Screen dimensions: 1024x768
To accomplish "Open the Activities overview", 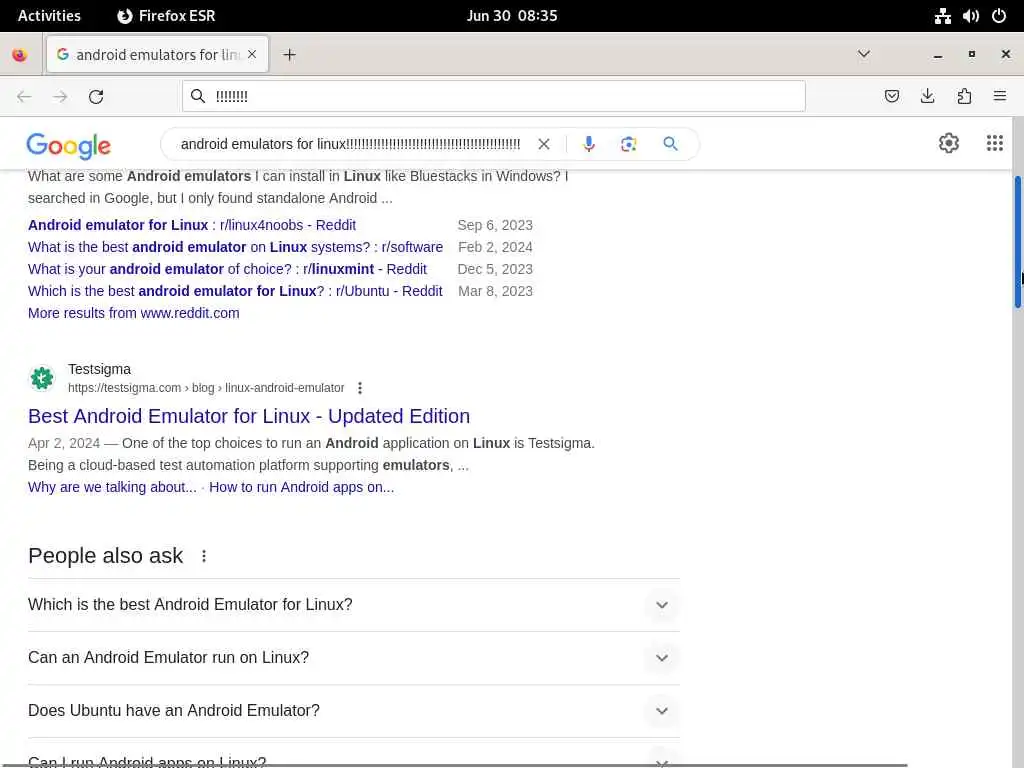I will [49, 16].
